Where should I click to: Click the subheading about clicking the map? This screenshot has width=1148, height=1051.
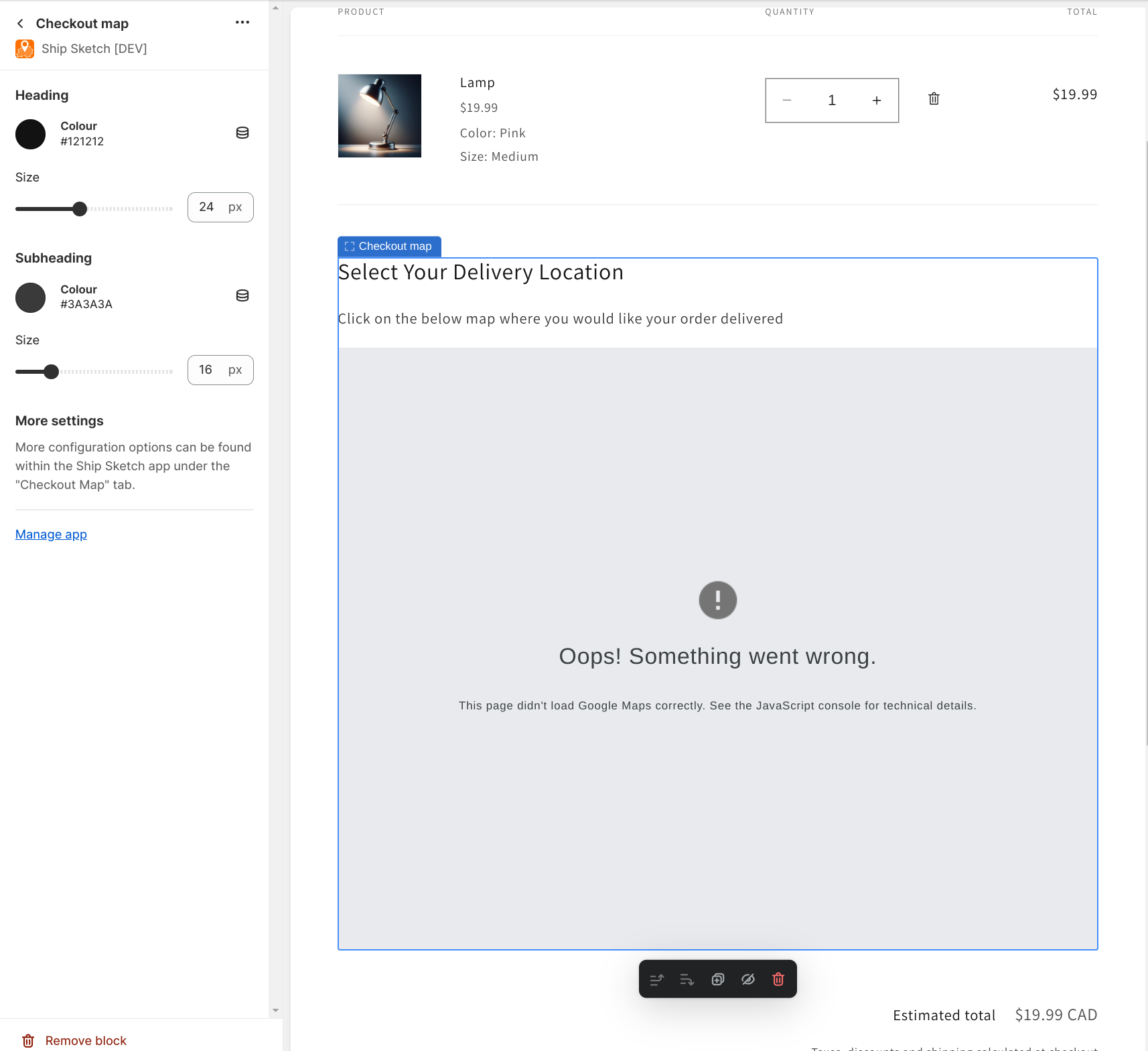click(x=561, y=319)
